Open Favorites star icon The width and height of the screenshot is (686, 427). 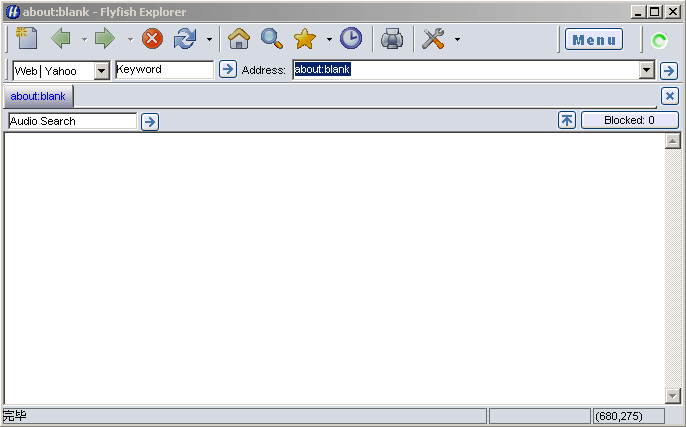[305, 39]
